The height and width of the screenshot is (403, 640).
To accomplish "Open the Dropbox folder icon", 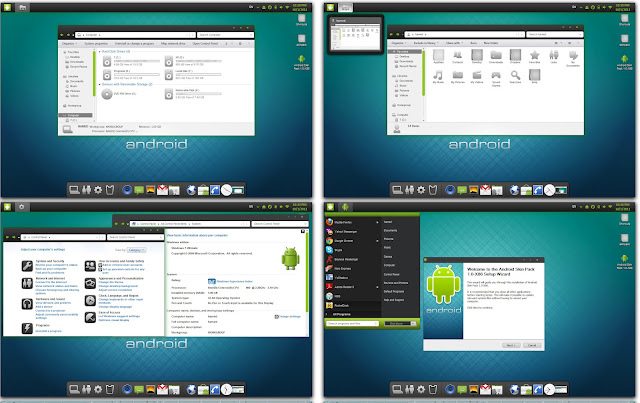I will (x=515, y=56).
